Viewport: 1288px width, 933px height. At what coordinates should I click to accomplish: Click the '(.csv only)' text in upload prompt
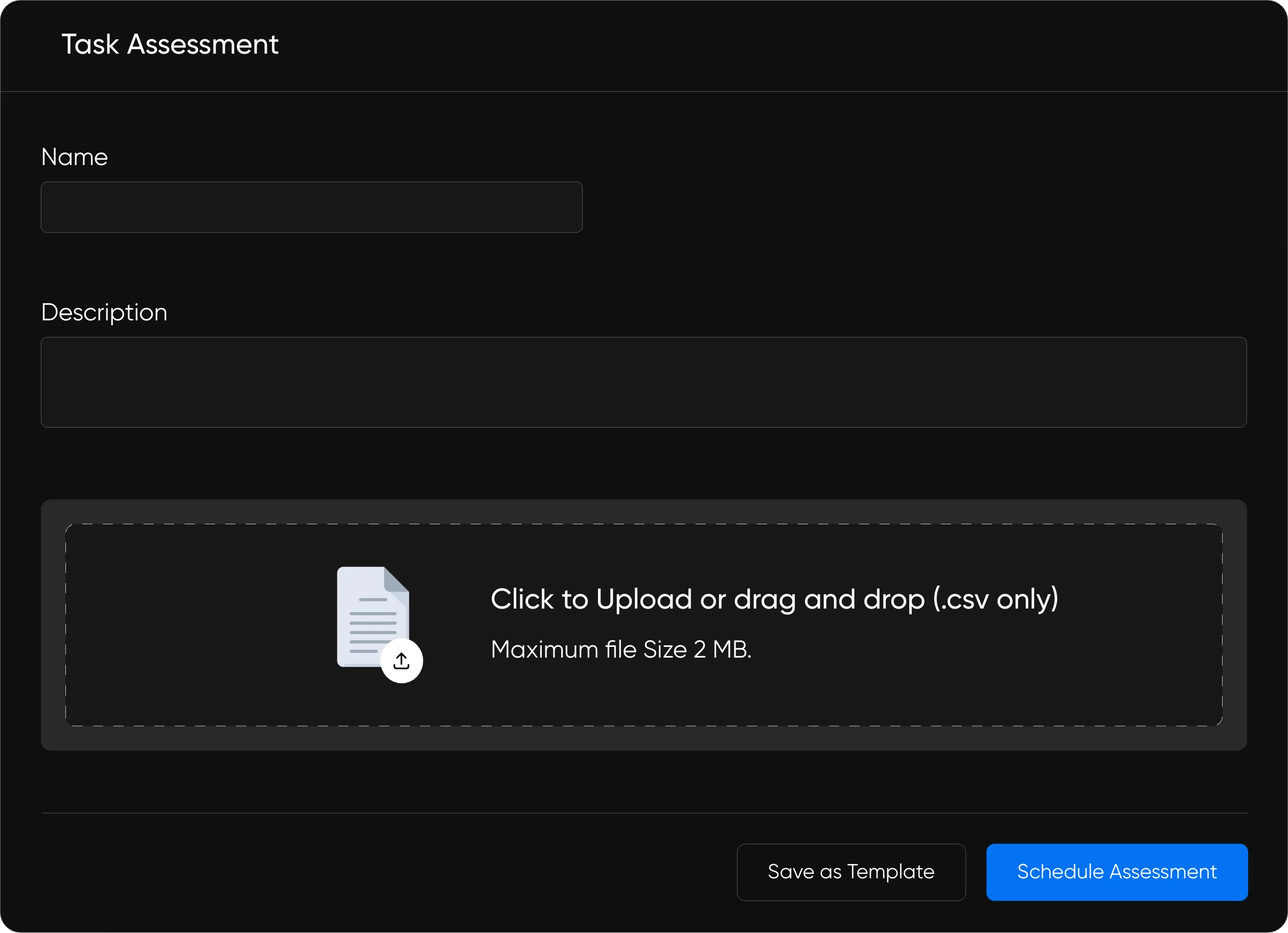pos(996,599)
